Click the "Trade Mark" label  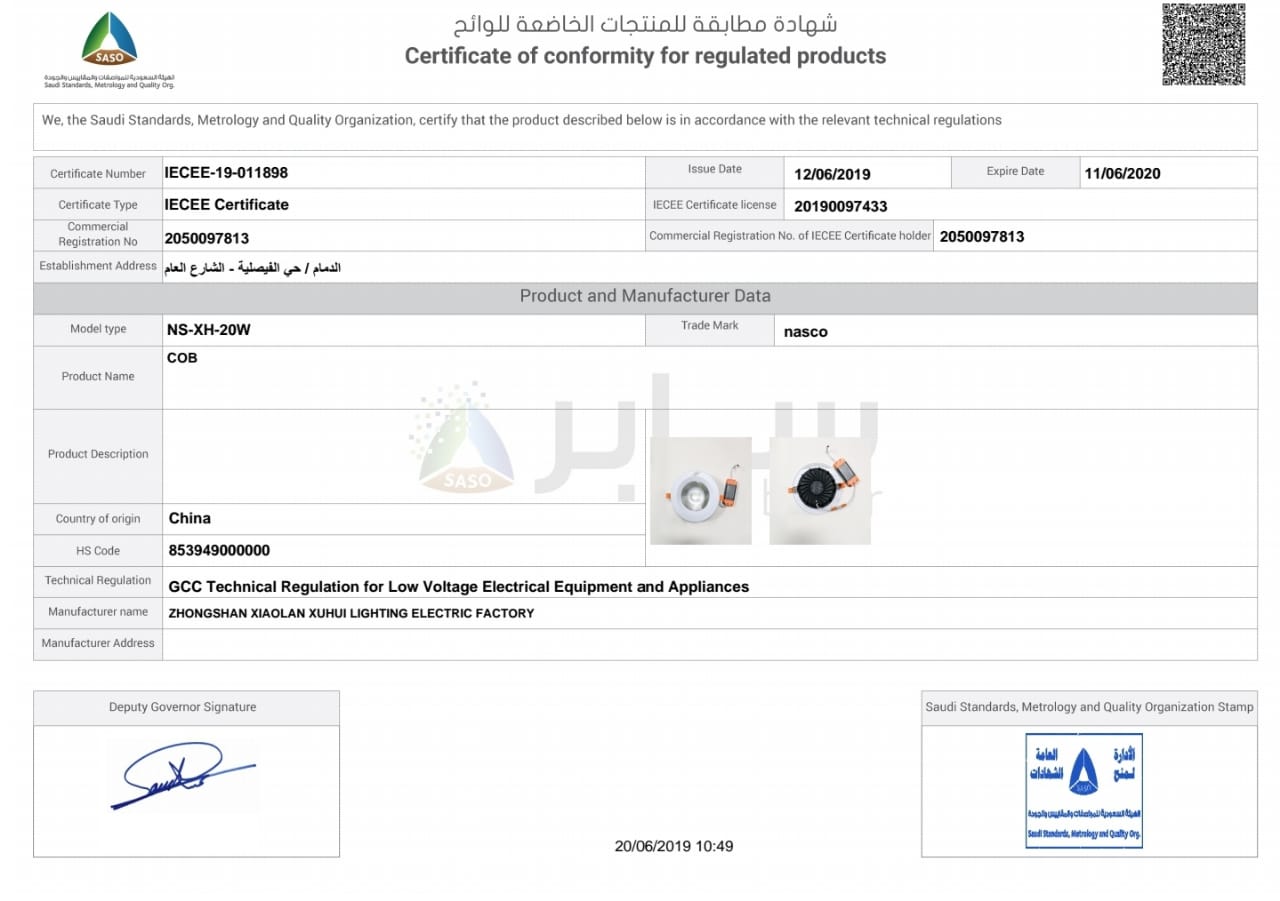[710, 326]
